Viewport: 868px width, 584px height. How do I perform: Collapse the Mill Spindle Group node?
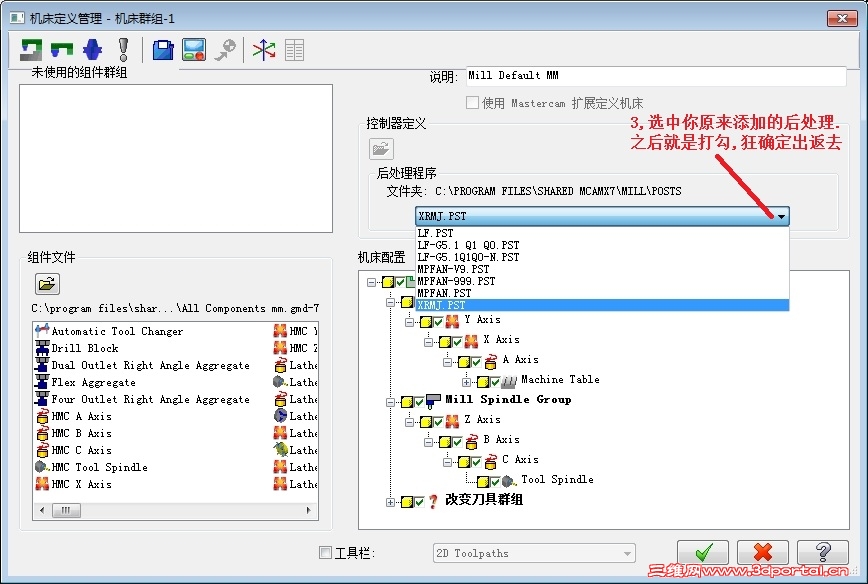(x=390, y=402)
